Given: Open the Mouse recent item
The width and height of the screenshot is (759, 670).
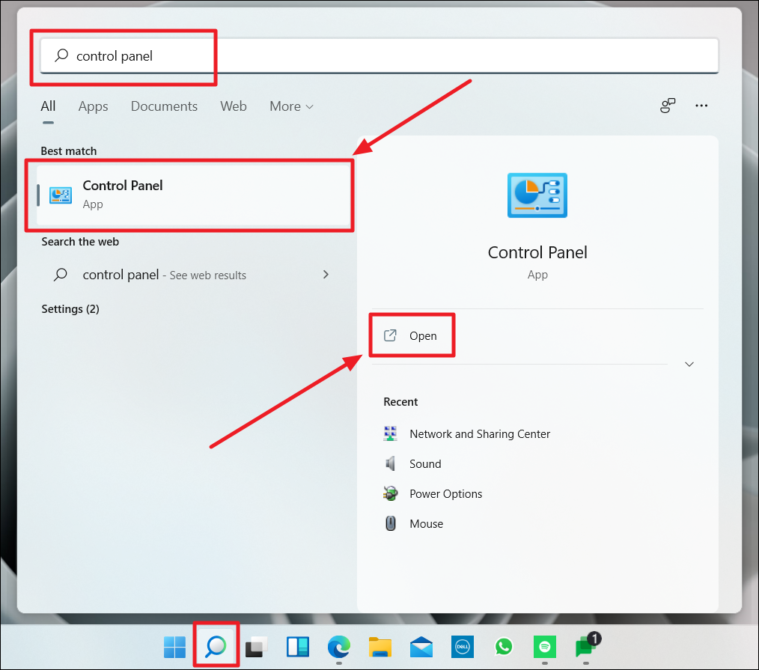Looking at the screenshot, I should pos(426,524).
